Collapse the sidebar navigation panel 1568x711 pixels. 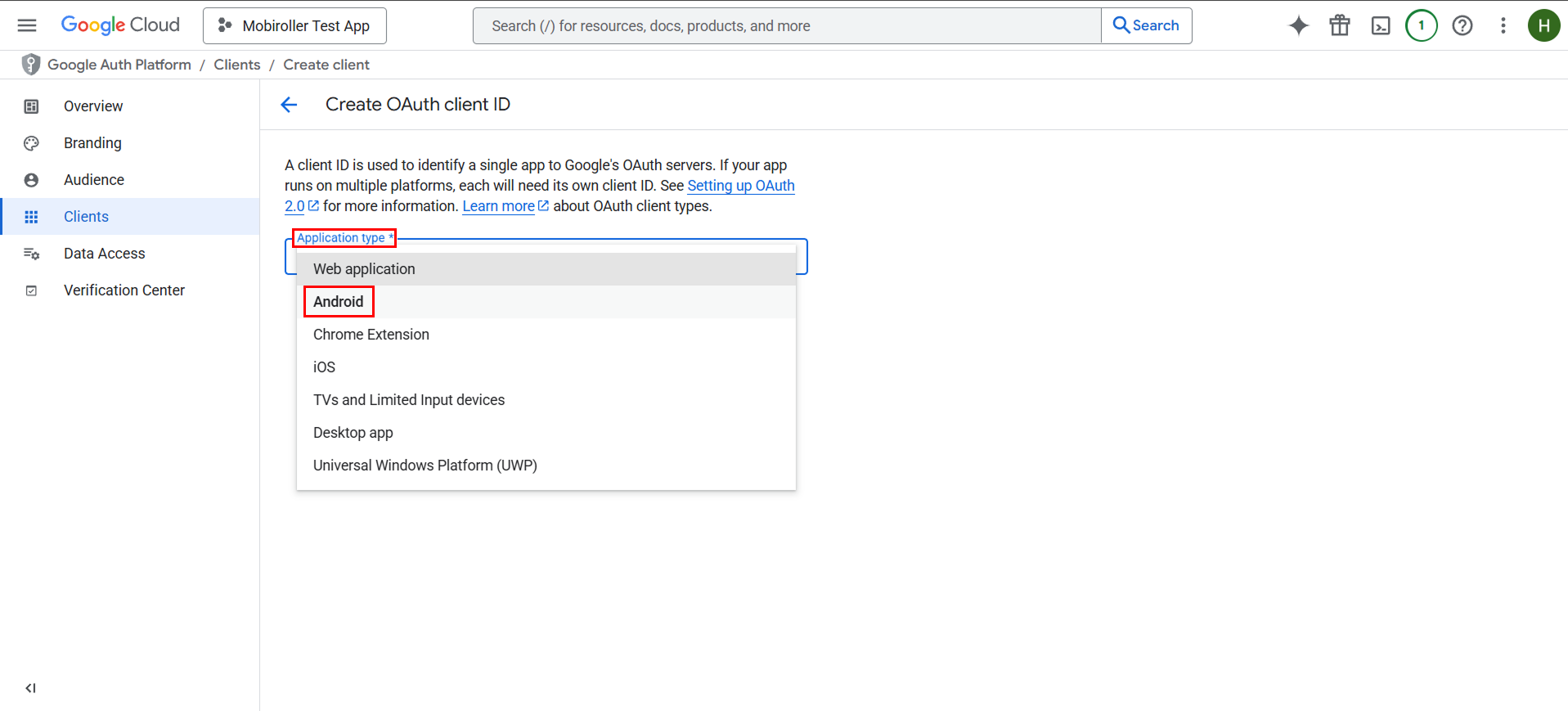click(x=30, y=688)
